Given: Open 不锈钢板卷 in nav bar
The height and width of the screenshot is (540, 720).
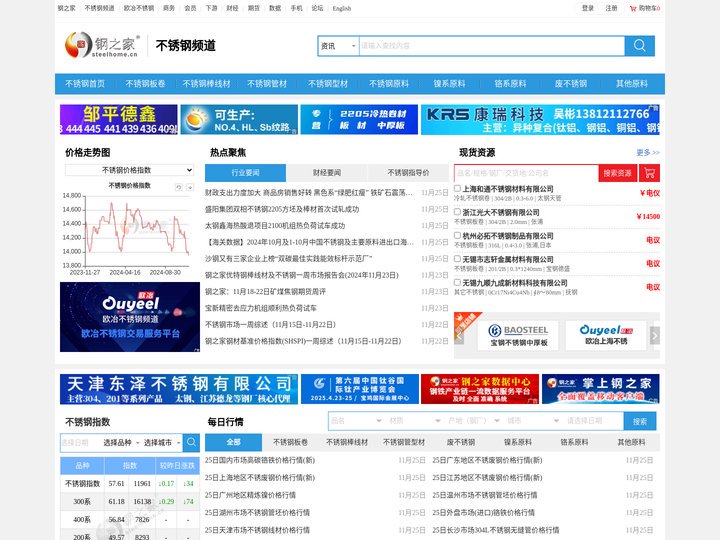Looking at the screenshot, I should [145, 84].
